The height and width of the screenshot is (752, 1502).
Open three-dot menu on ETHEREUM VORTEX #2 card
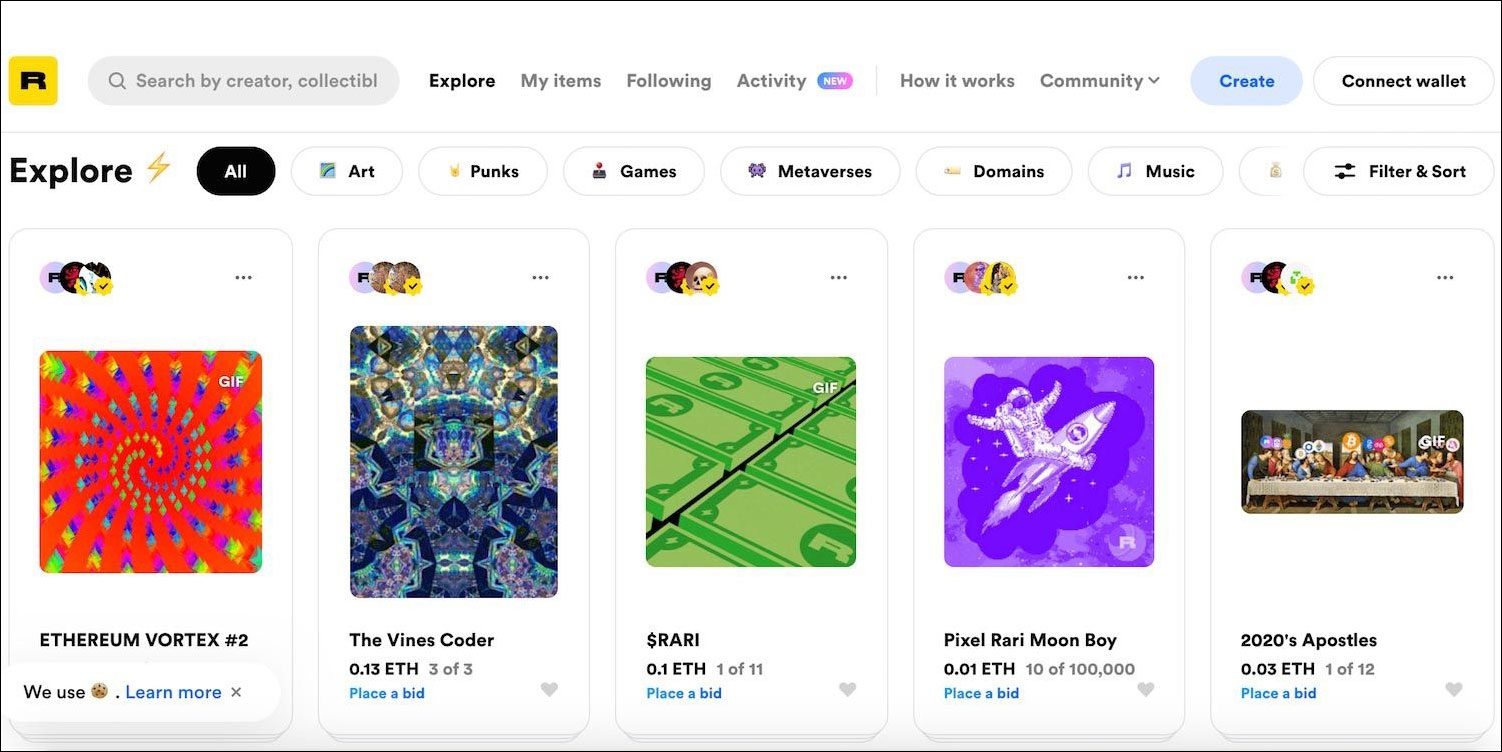coord(243,278)
